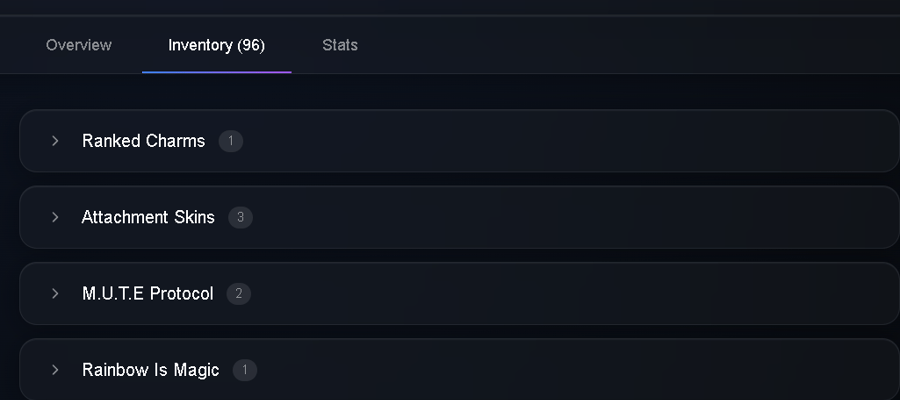
Task: Click the Rainbow Is Magic title text
Action: click(x=150, y=370)
